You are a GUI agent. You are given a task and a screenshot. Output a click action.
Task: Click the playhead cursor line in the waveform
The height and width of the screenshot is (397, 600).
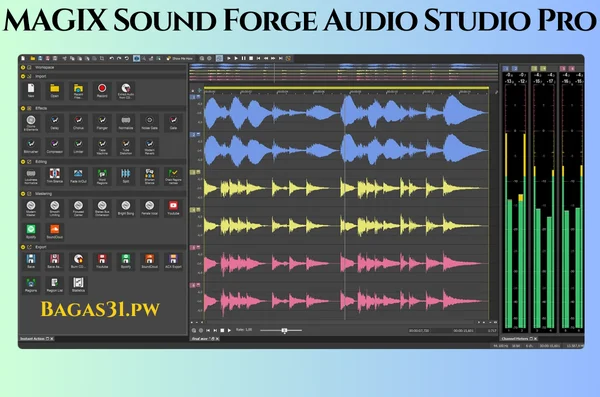pyautogui.click(x=345, y=207)
